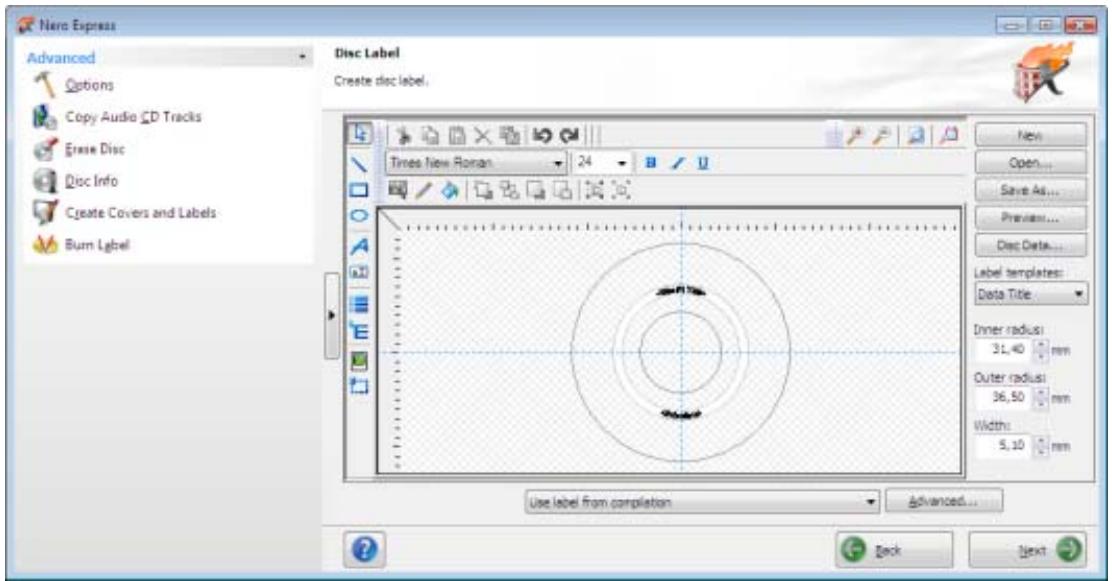Click the send to back icon
The height and width of the screenshot is (581, 1112).
coord(509,190)
